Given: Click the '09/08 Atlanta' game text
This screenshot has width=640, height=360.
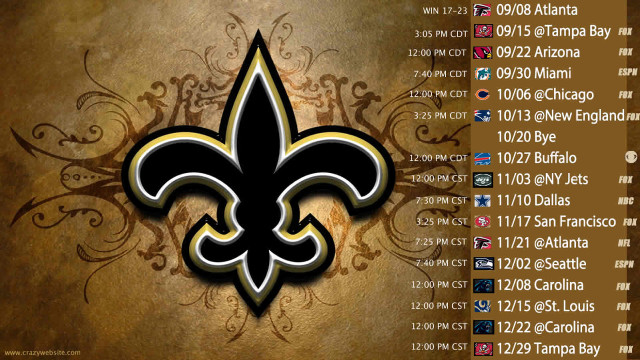Looking at the screenshot, I should [537, 10].
